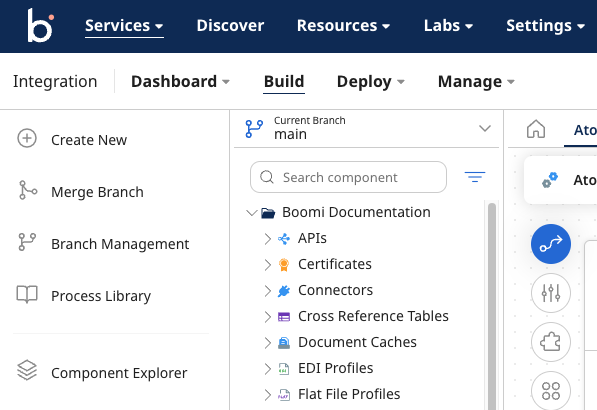Open the Resources menu
This screenshot has width=597, height=410.
343,26
